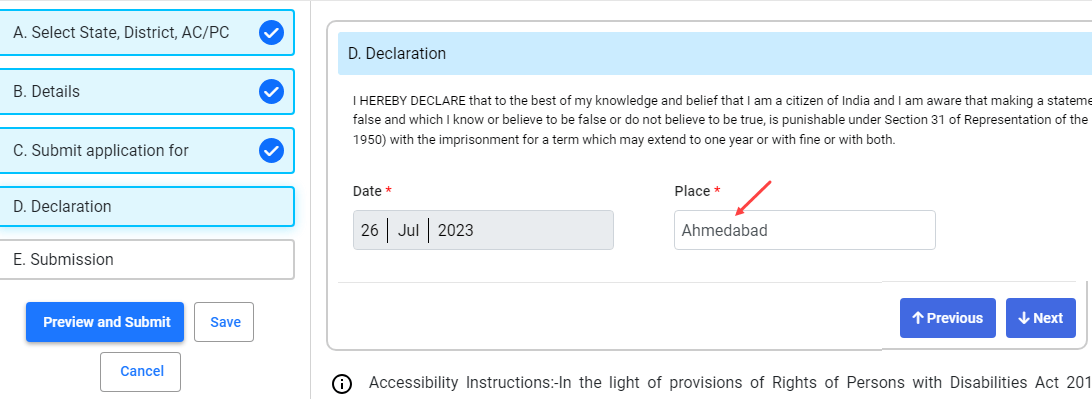This screenshot has width=1092, height=407.
Task: Select the D. Declaration step in sidebar
Action: coord(147,206)
